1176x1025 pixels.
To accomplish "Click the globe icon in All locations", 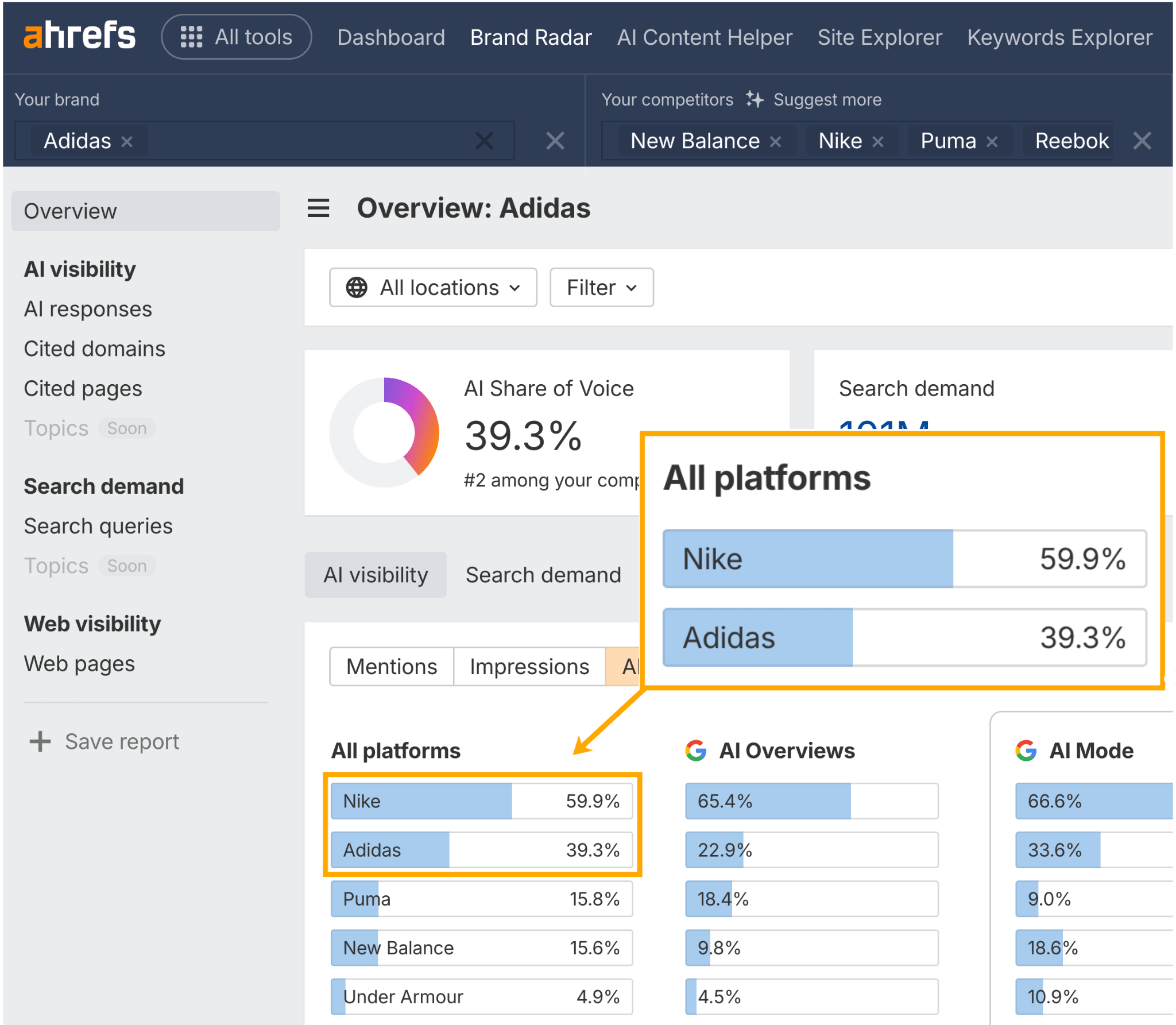I will click(356, 287).
